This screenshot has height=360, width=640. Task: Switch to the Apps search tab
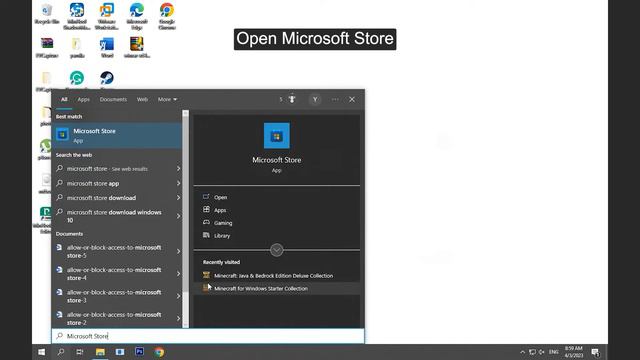(83, 99)
